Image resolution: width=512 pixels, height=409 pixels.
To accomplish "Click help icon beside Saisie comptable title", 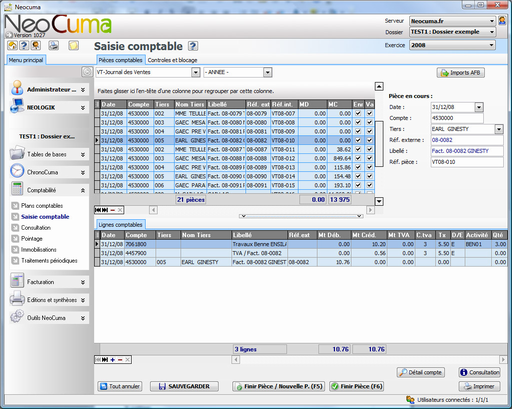I will pos(193,46).
